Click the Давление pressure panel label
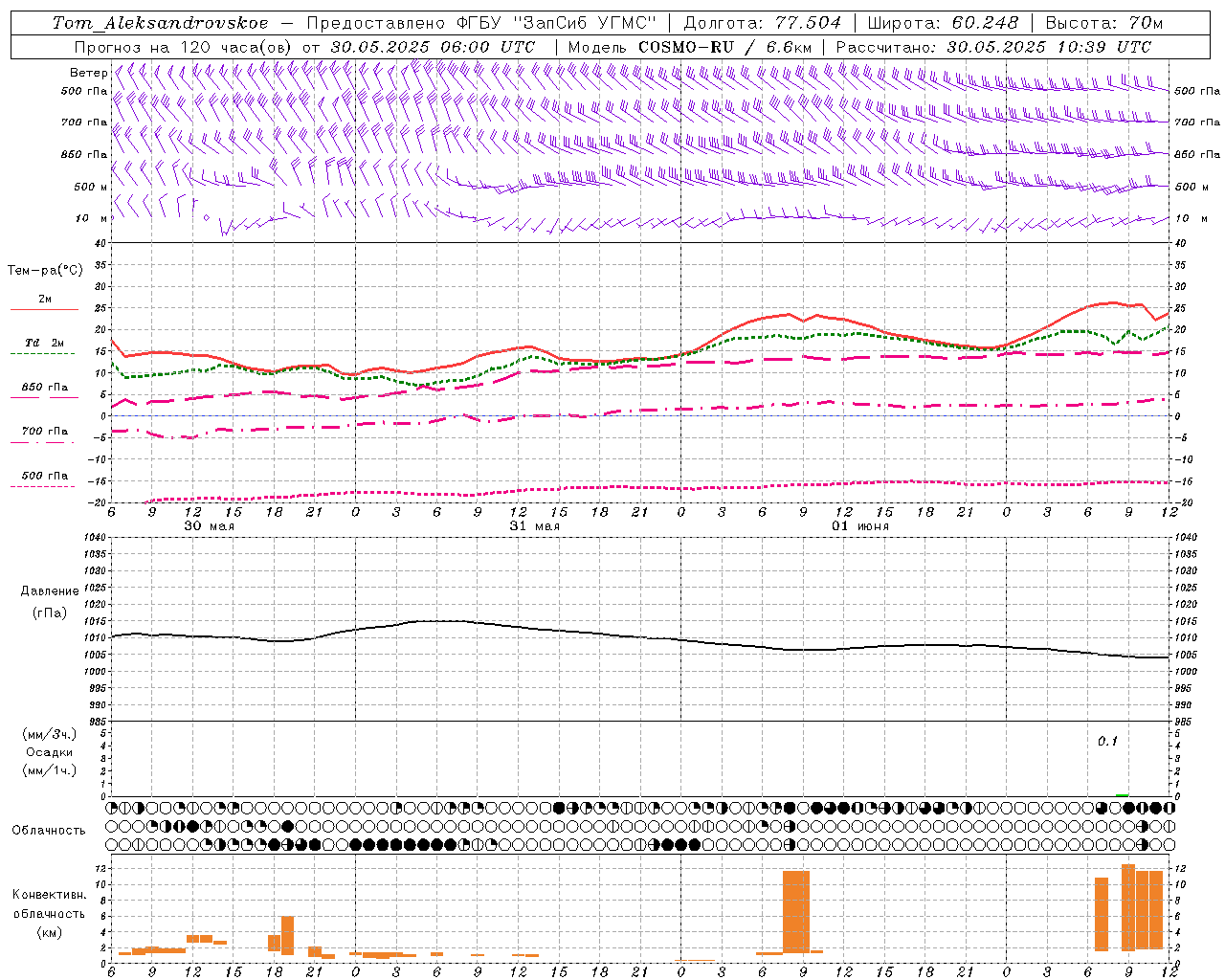1225x980 pixels. click(49, 591)
